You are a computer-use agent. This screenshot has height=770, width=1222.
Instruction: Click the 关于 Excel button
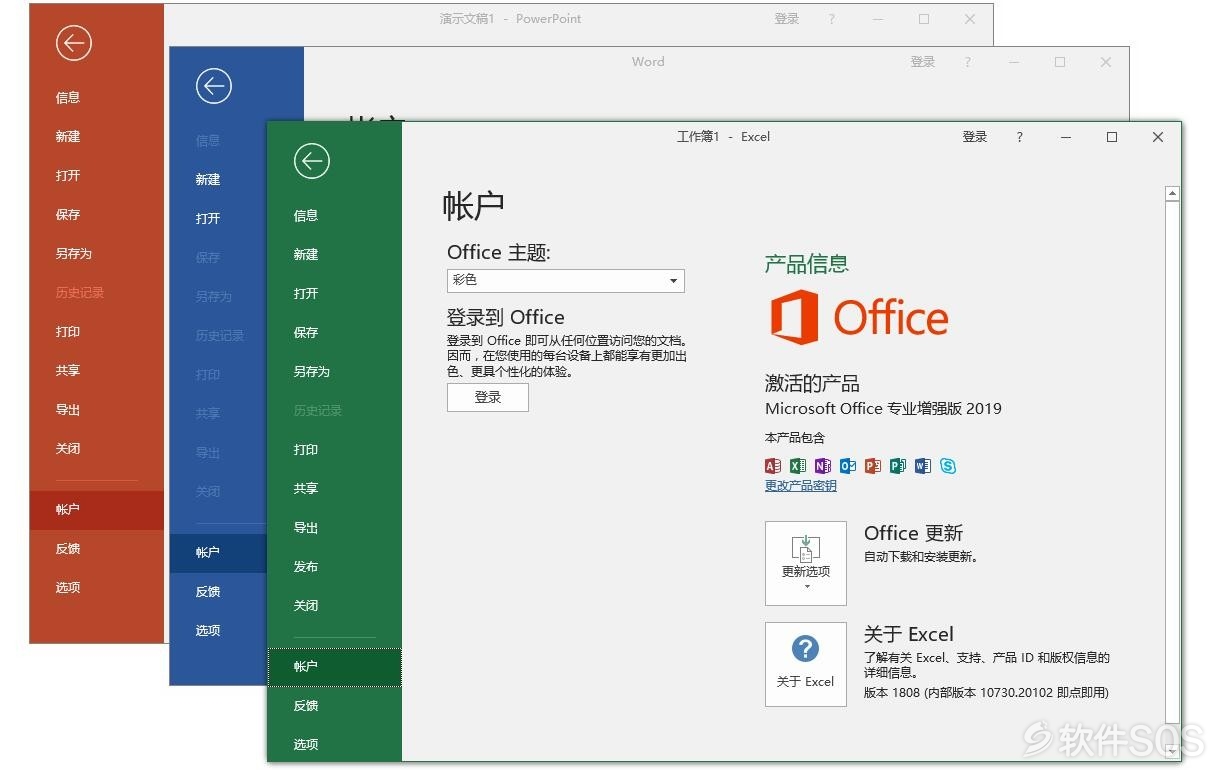point(806,664)
